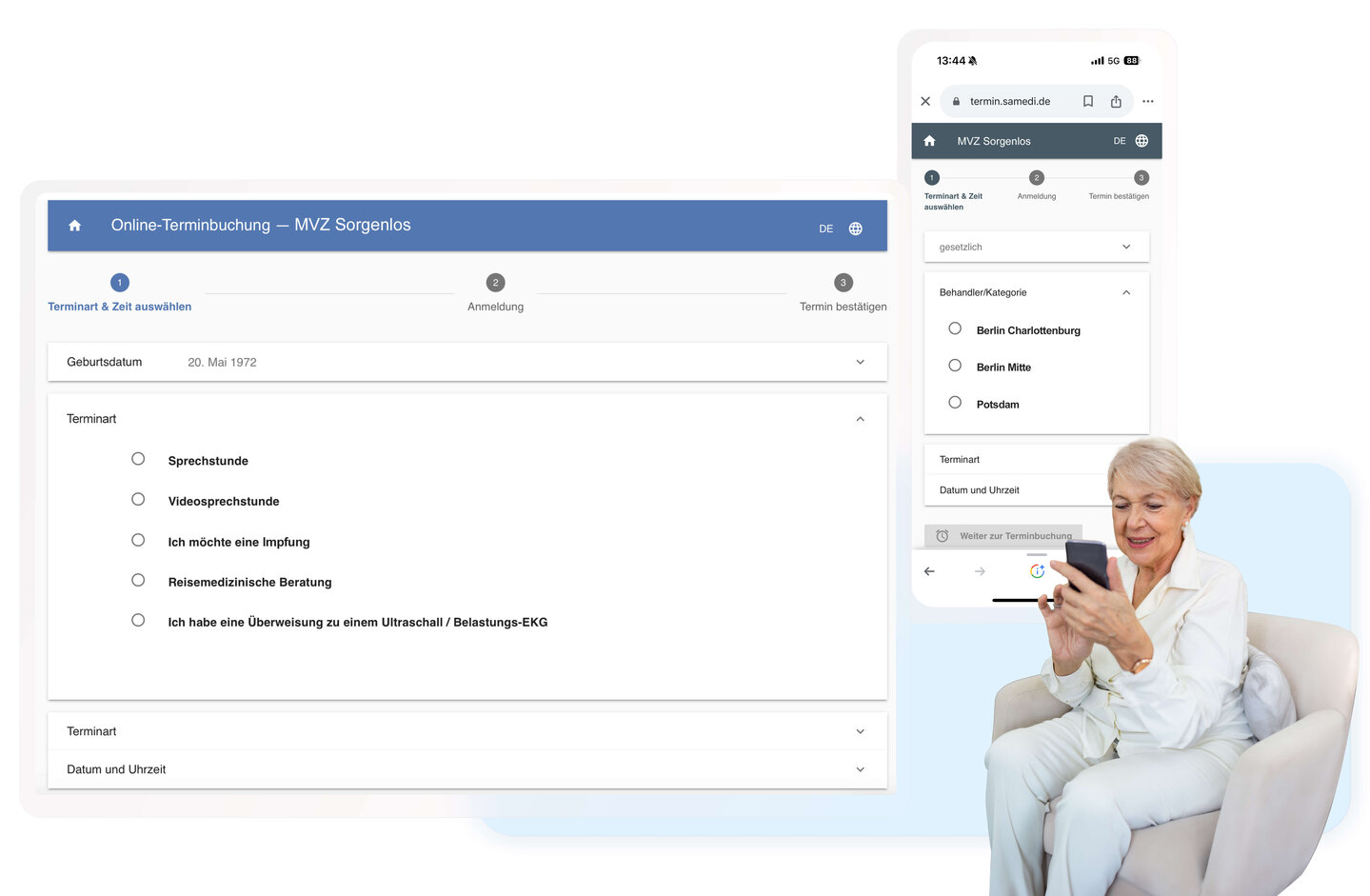Image resolution: width=1370 pixels, height=896 pixels.
Task: Select the Sprechstunde radio button
Action: tap(137, 458)
